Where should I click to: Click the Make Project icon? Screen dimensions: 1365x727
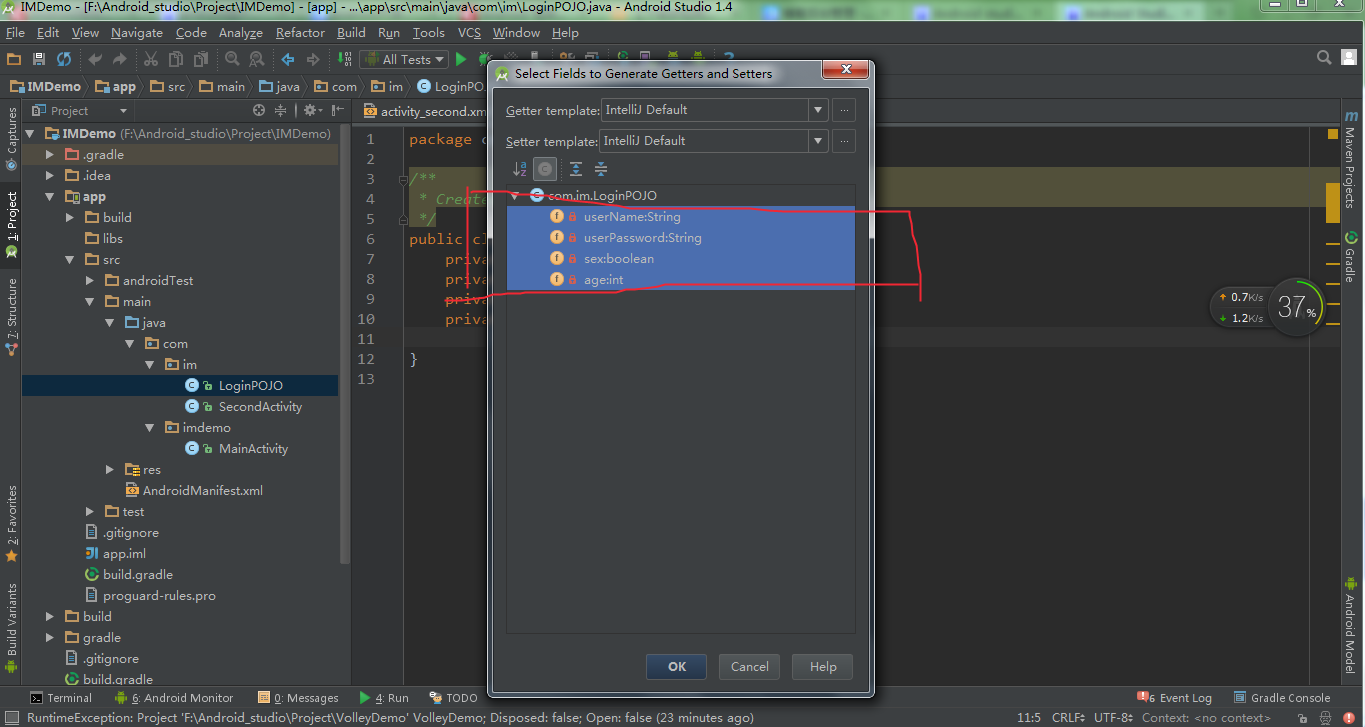[345, 59]
